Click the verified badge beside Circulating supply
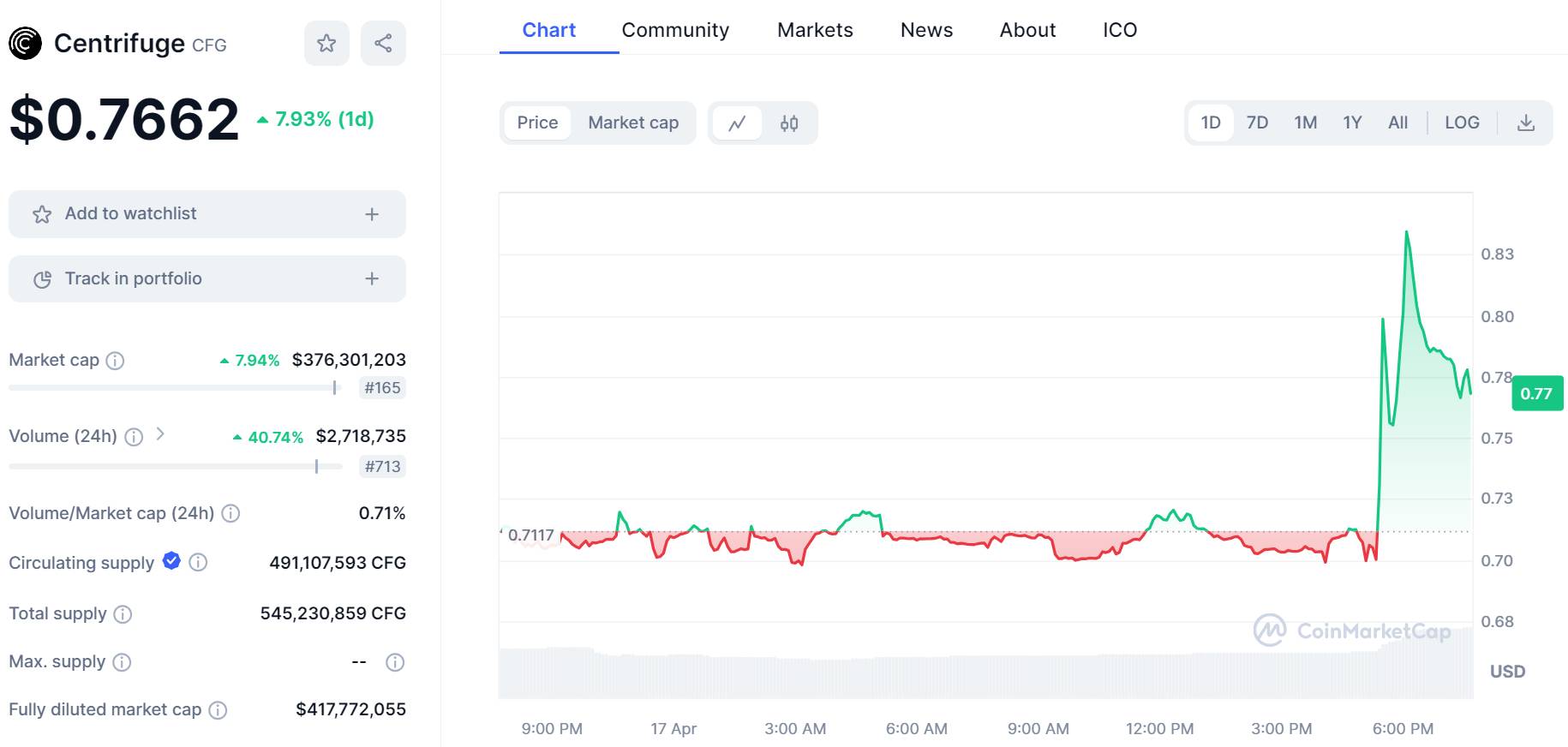Image resolution: width=1568 pixels, height=747 pixels. pyautogui.click(x=171, y=560)
